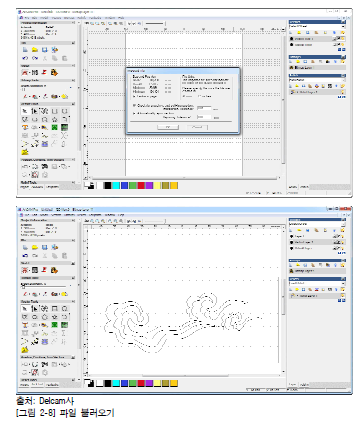This screenshot has height=423, width=362.
Task: Click the yellow Open folder icon in swirl-drawing window
Action: click(35, 247)
